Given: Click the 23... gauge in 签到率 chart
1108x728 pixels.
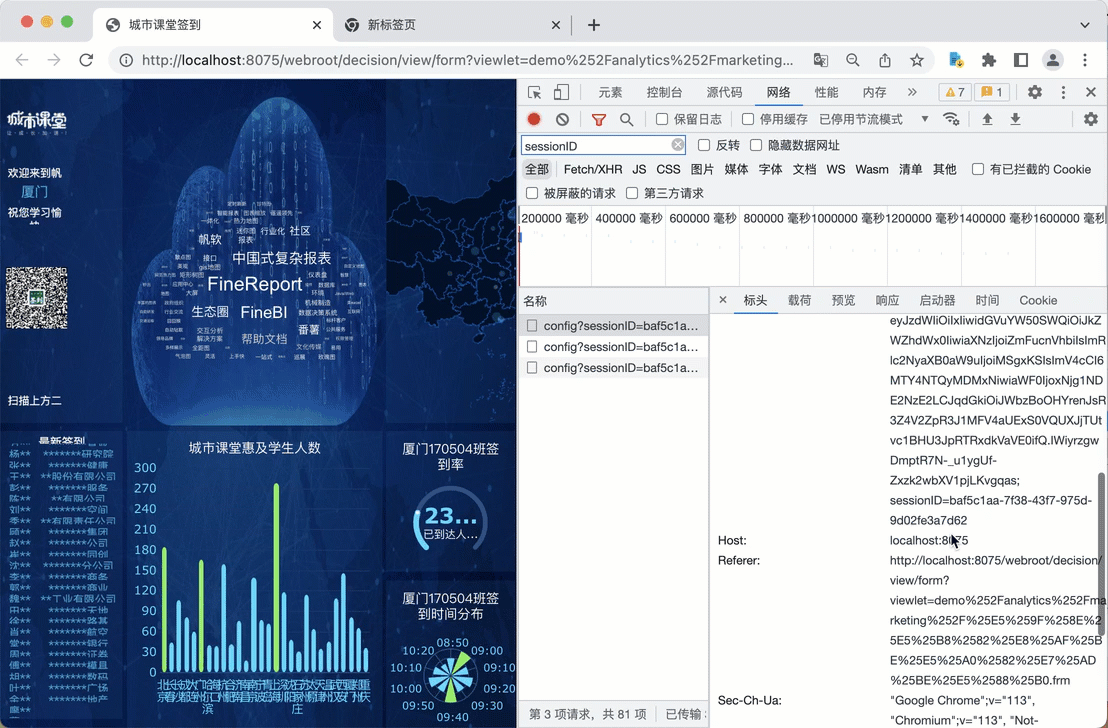Looking at the screenshot, I should tap(450, 519).
